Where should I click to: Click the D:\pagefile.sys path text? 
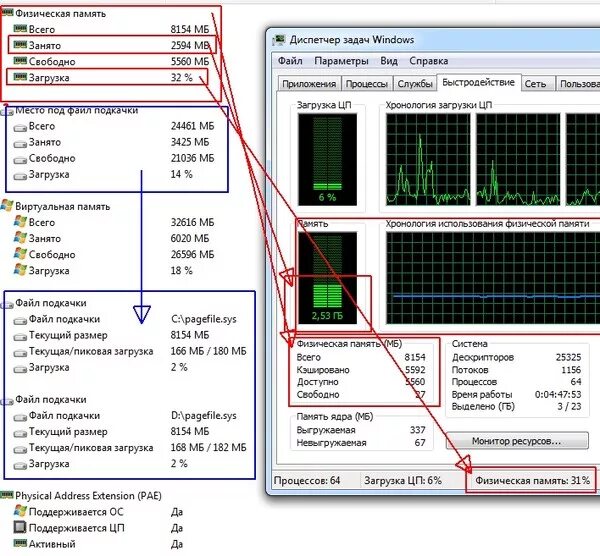204,416
